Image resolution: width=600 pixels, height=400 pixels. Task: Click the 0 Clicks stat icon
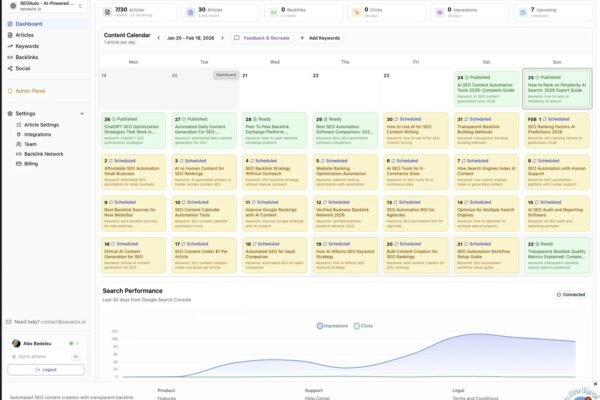[x=357, y=12]
